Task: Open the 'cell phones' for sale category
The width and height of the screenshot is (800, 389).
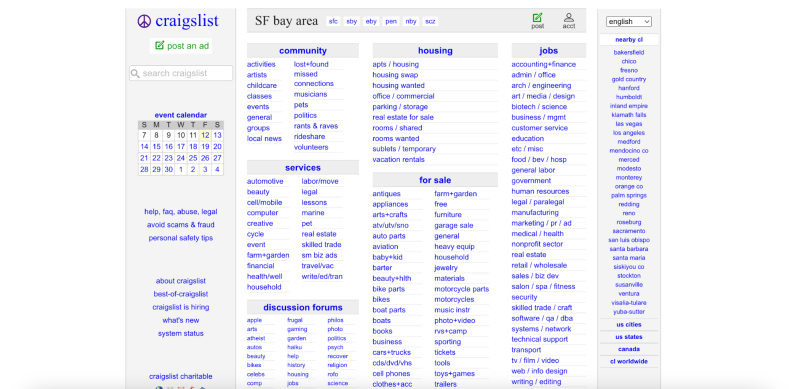Action: 391,374
